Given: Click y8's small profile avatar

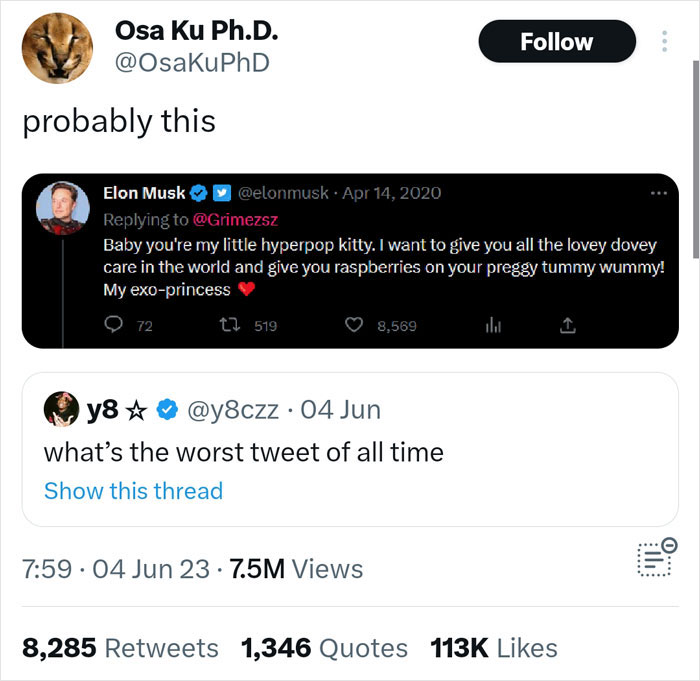Looking at the screenshot, I should click(62, 409).
